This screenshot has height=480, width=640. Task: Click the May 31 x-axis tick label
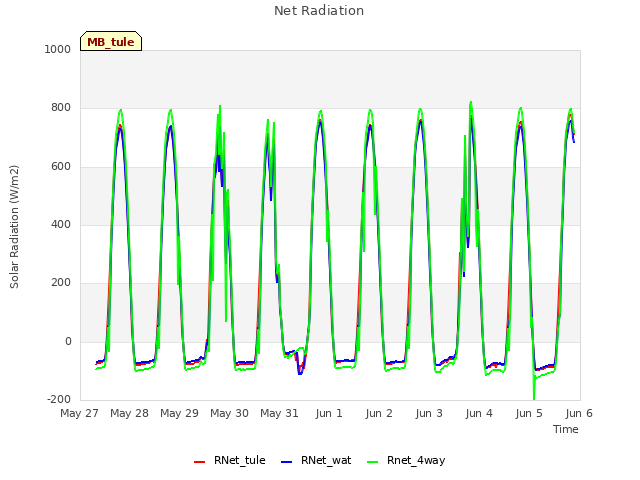(x=280, y=413)
